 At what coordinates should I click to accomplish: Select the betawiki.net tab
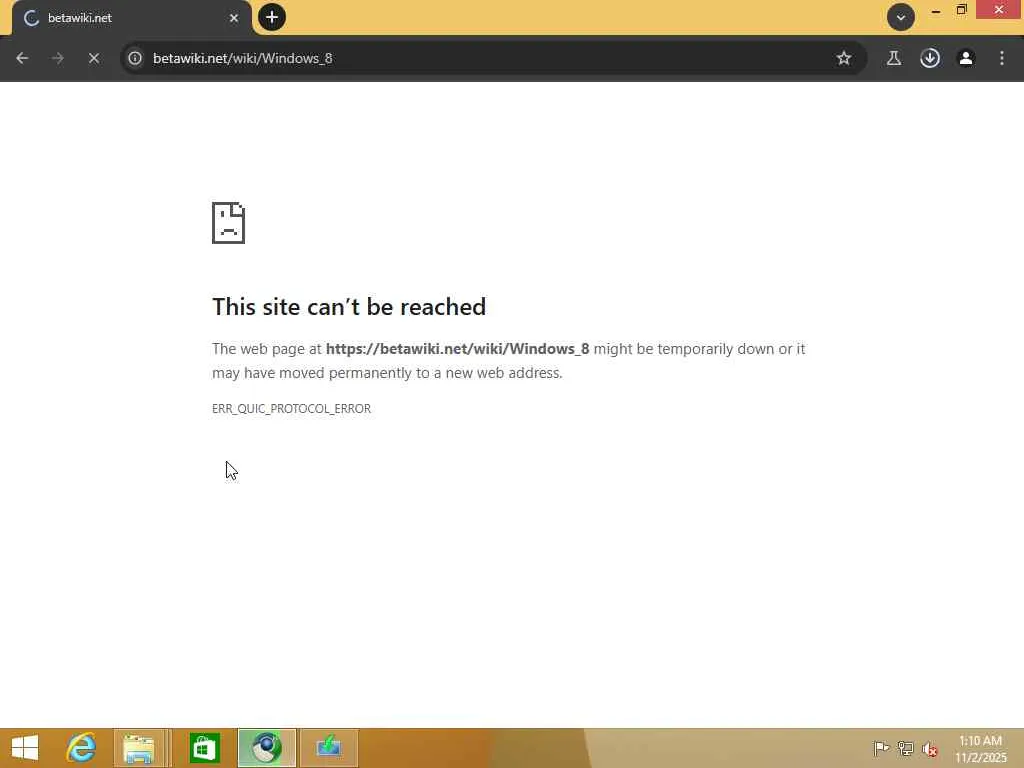coord(131,18)
